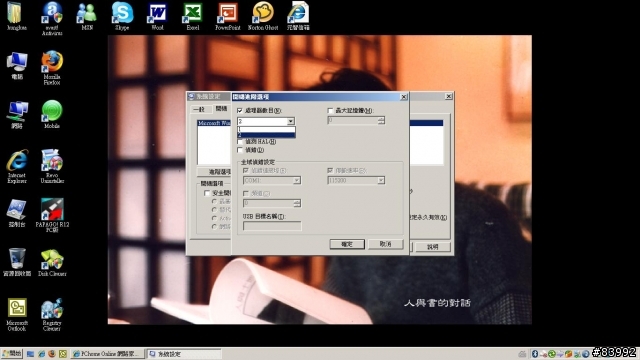Open the Disk Cleaner desktop icon

(52, 262)
